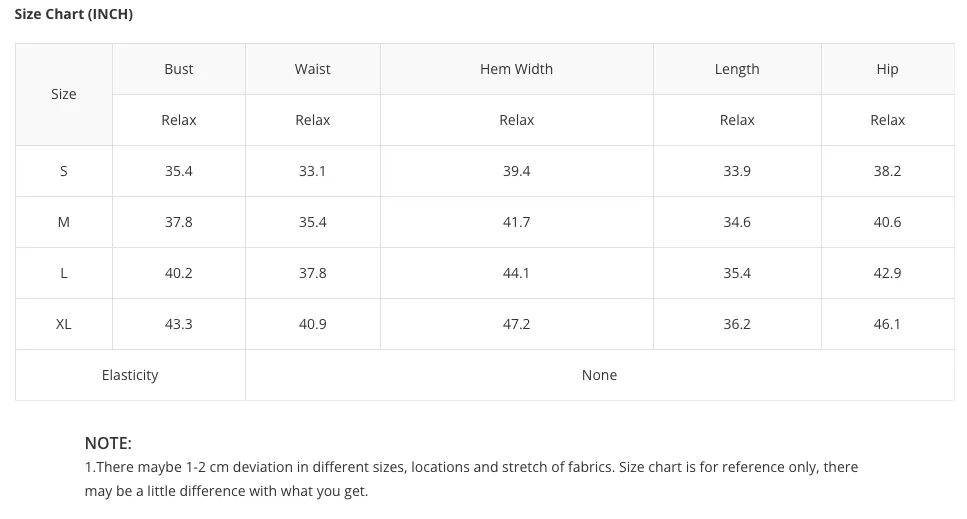
Task: Click the Length column header
Action: pyautogui.click(x=737, y=69)
